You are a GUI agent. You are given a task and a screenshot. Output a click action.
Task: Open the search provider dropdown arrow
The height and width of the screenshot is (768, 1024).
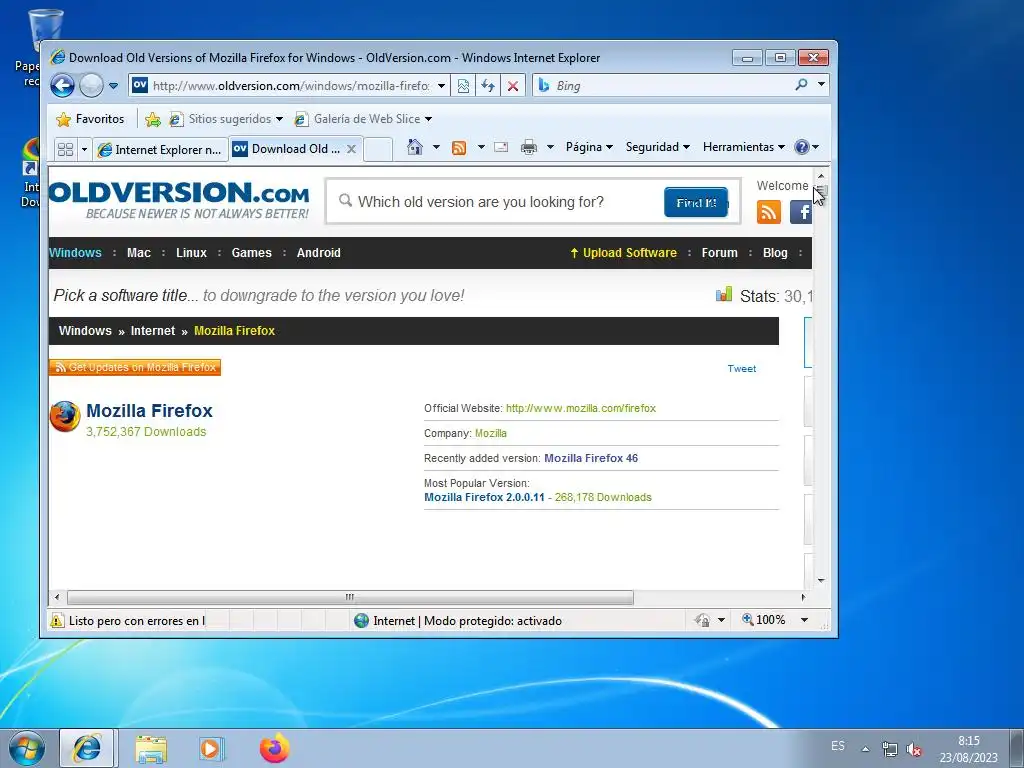822,85
